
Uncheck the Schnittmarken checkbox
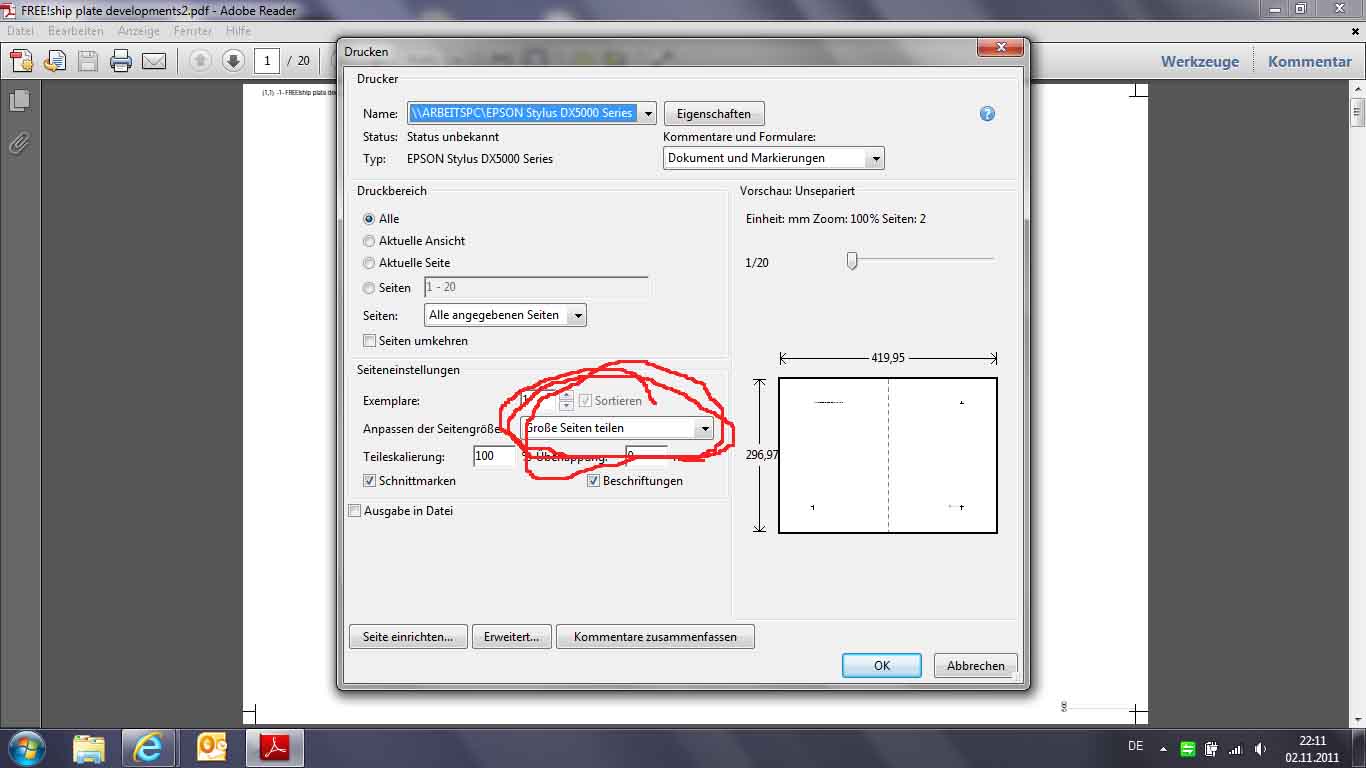coord(370,481)
